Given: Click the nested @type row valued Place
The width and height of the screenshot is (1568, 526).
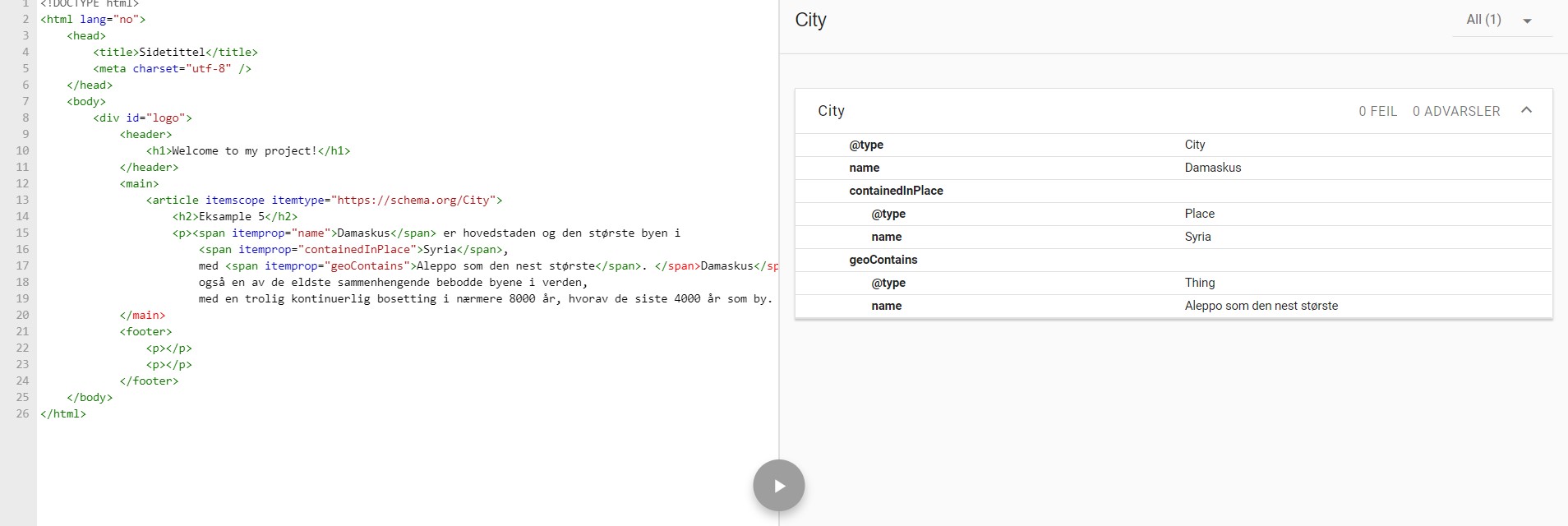Looking at the screenshot, I should pos(1174,214).
